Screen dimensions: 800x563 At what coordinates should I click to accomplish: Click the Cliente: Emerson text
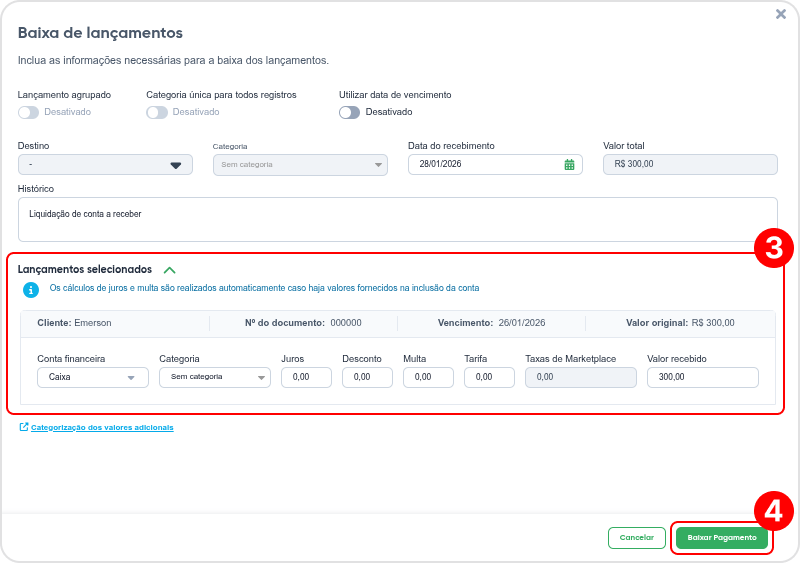coord(74,323)
